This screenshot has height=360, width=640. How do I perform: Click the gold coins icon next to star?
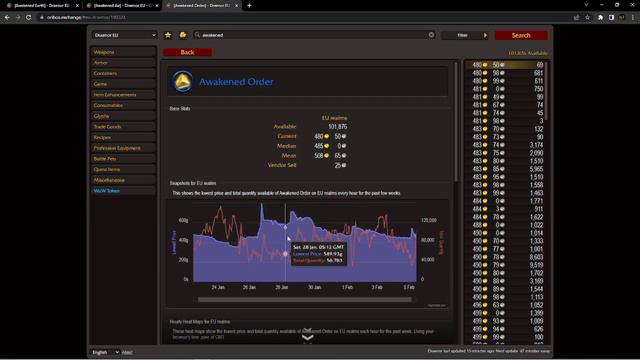(x=183, y=35)
